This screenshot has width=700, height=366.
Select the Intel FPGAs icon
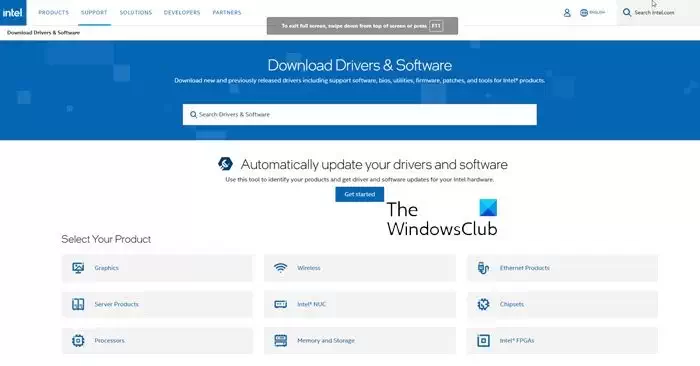tap(483, 341)
